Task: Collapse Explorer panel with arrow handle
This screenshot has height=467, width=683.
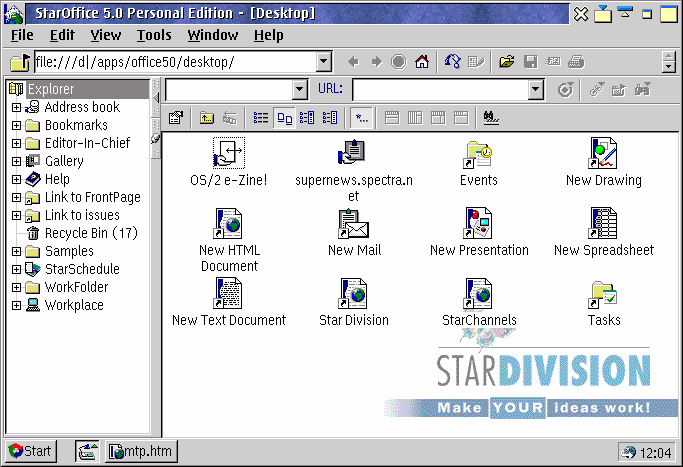Action: tap(156, 97)
